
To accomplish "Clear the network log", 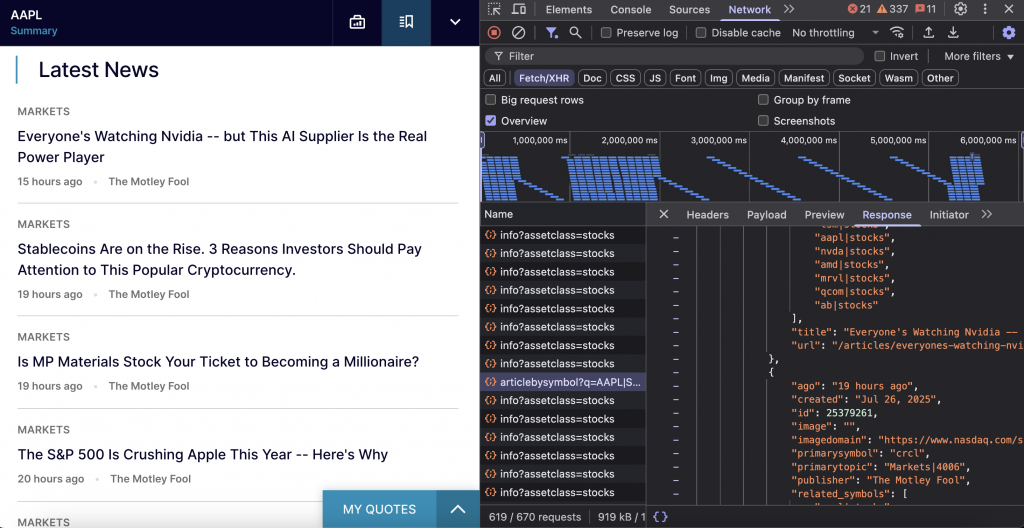I will pyautogui.click(x=518, y=33).
